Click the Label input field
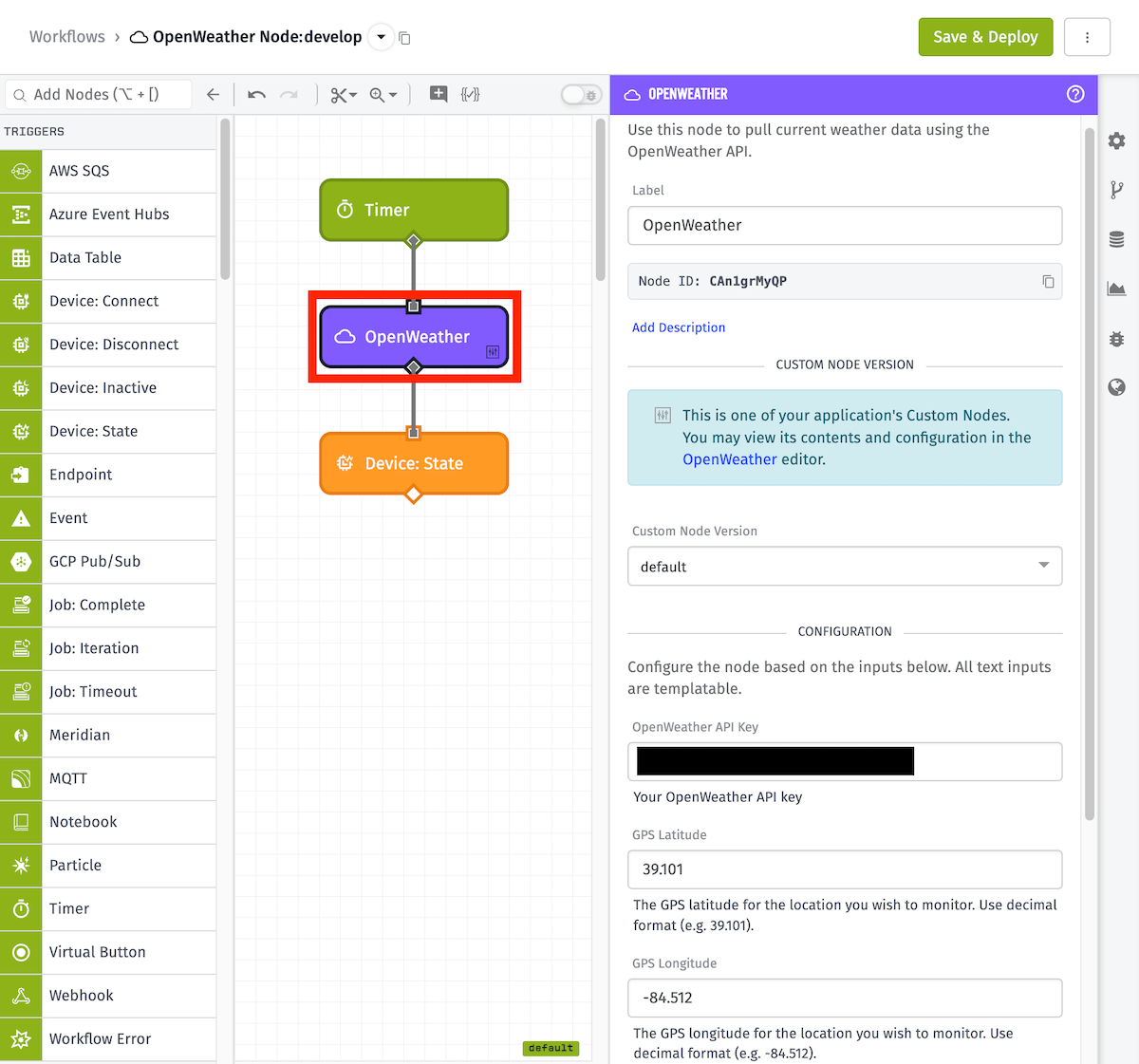Screen dimensions: 1139x1064 pos(845,226)
